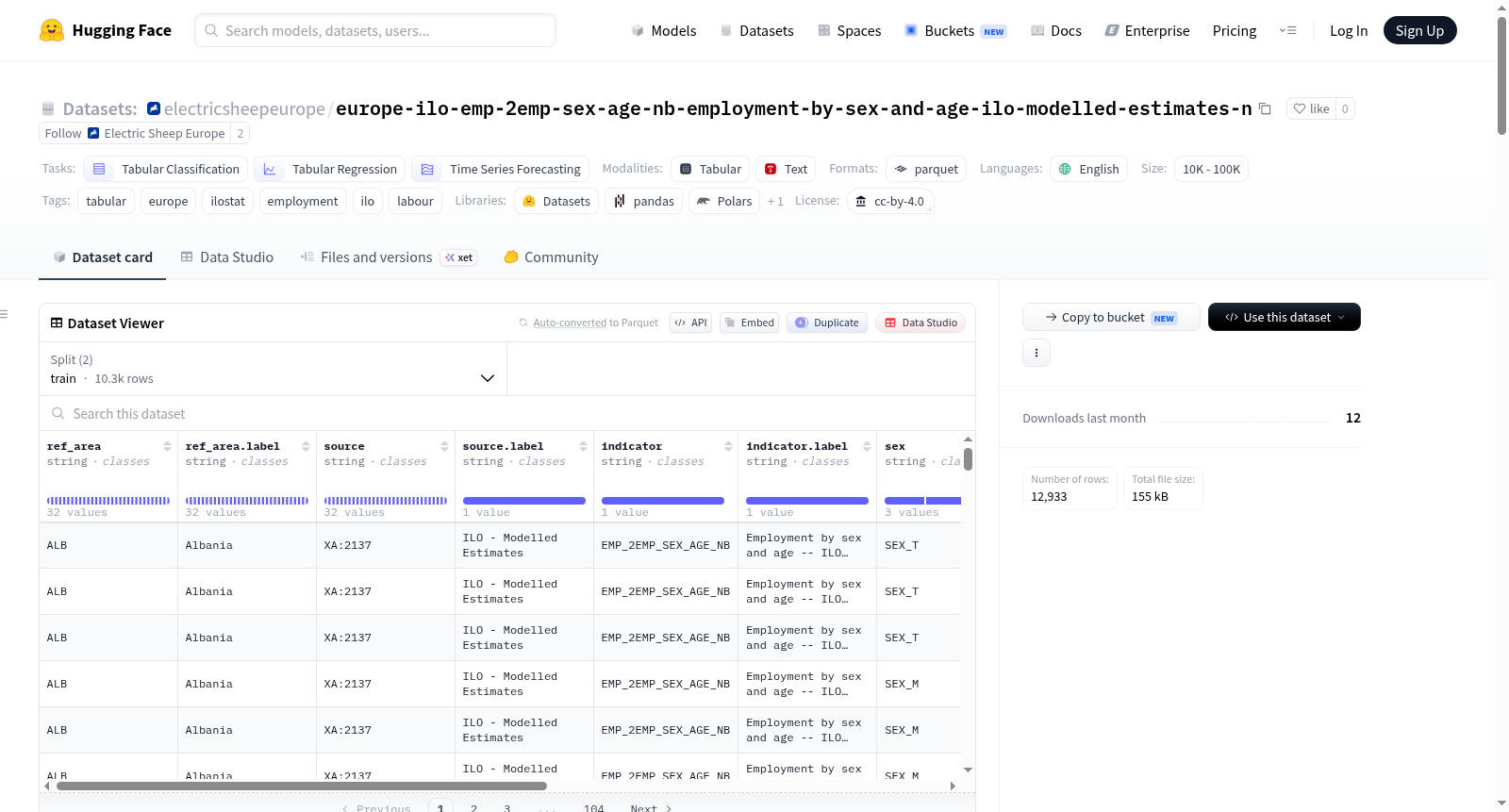The image size is (1509, 812).
Task: Filter by Tabular modality
Action: [710, 169]
